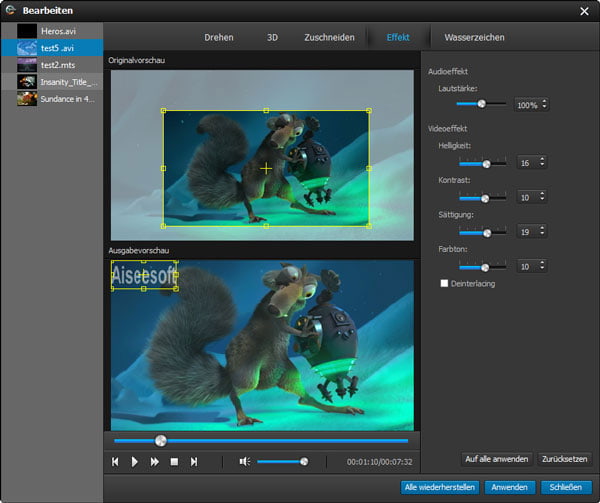The width and height of the screenshot is (600, 503).
Task: Click the Zurücksetzen button
Action: (x=565, y=459)
